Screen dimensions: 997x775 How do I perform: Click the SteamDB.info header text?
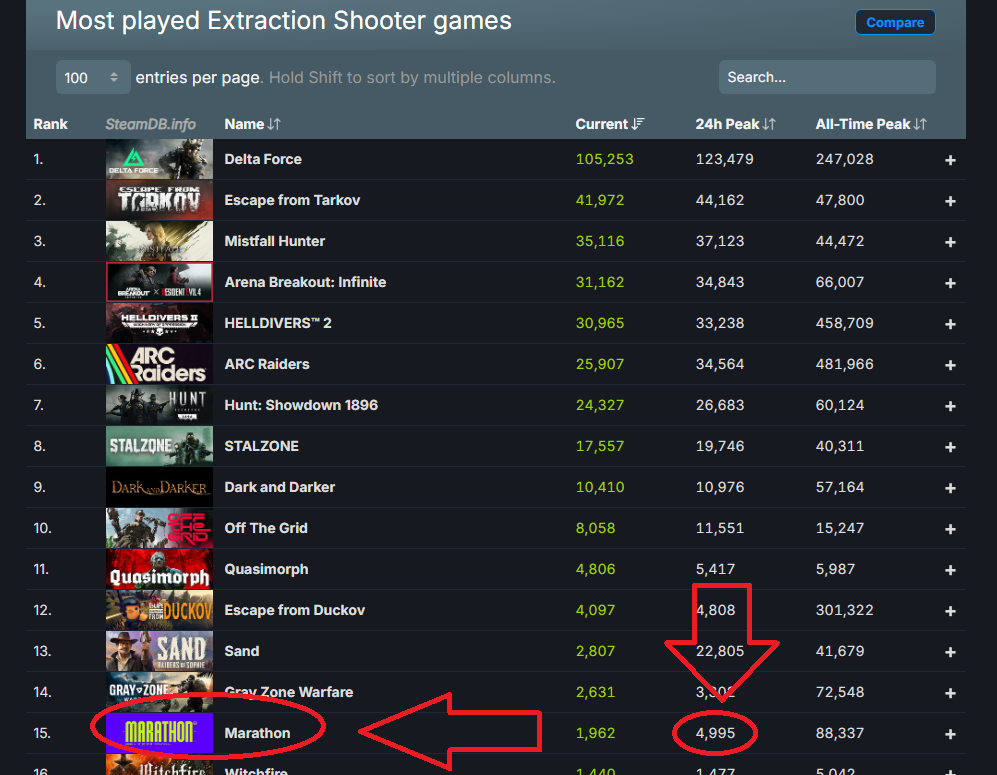click(x=151, y=124)
